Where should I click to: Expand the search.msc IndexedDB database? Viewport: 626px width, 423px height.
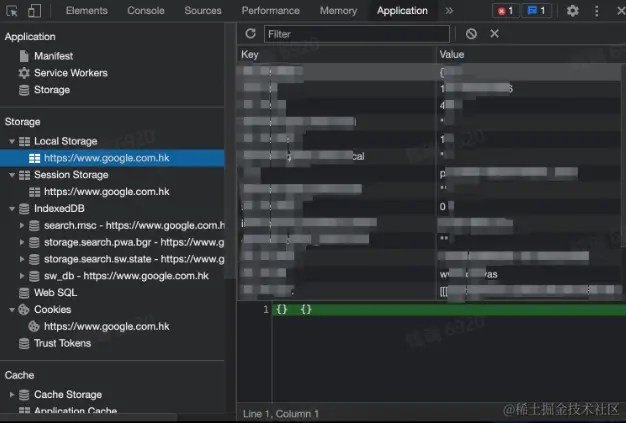[22, 226]
